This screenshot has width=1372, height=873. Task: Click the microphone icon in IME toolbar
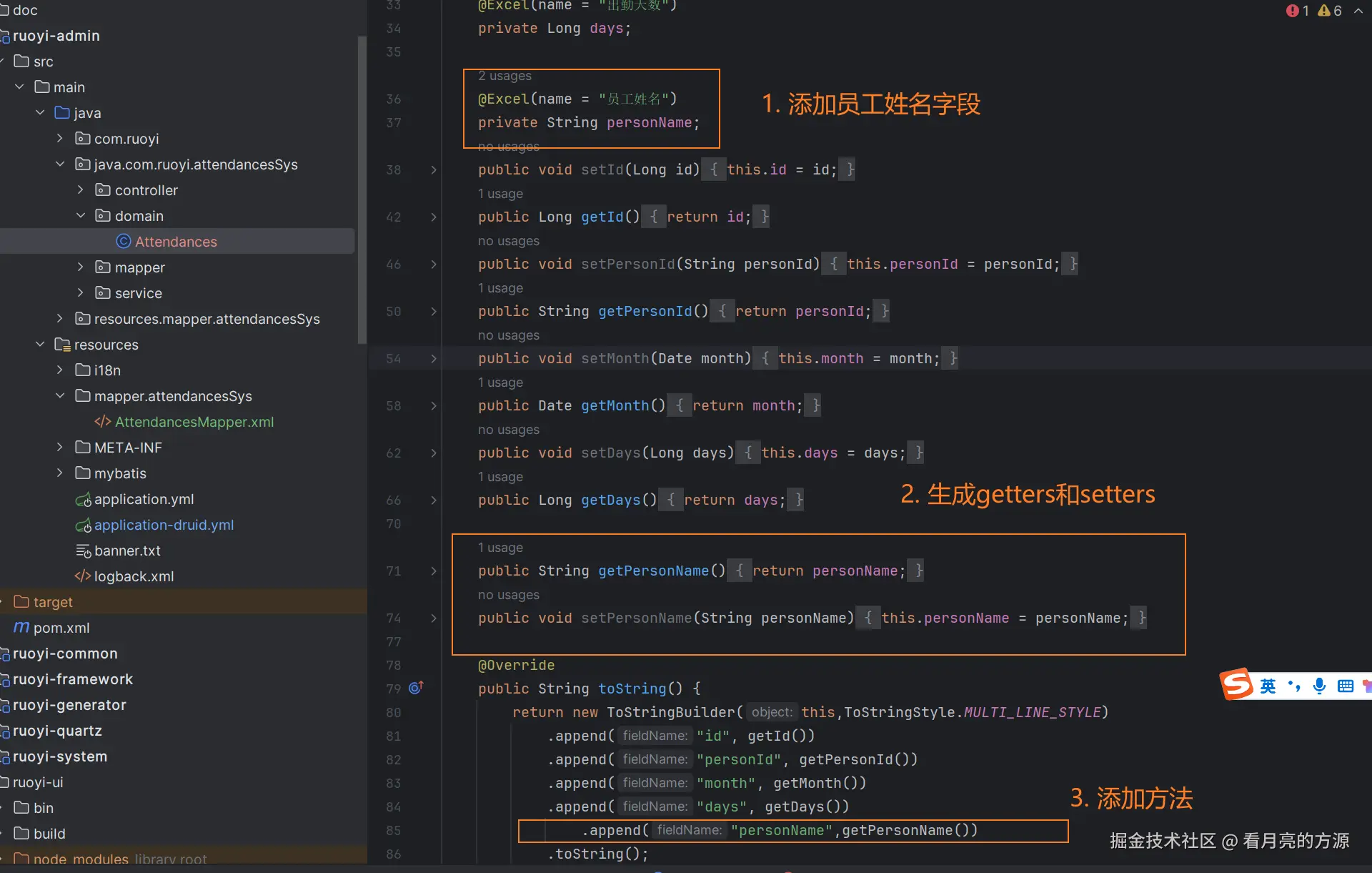(x=1319, y=686)
